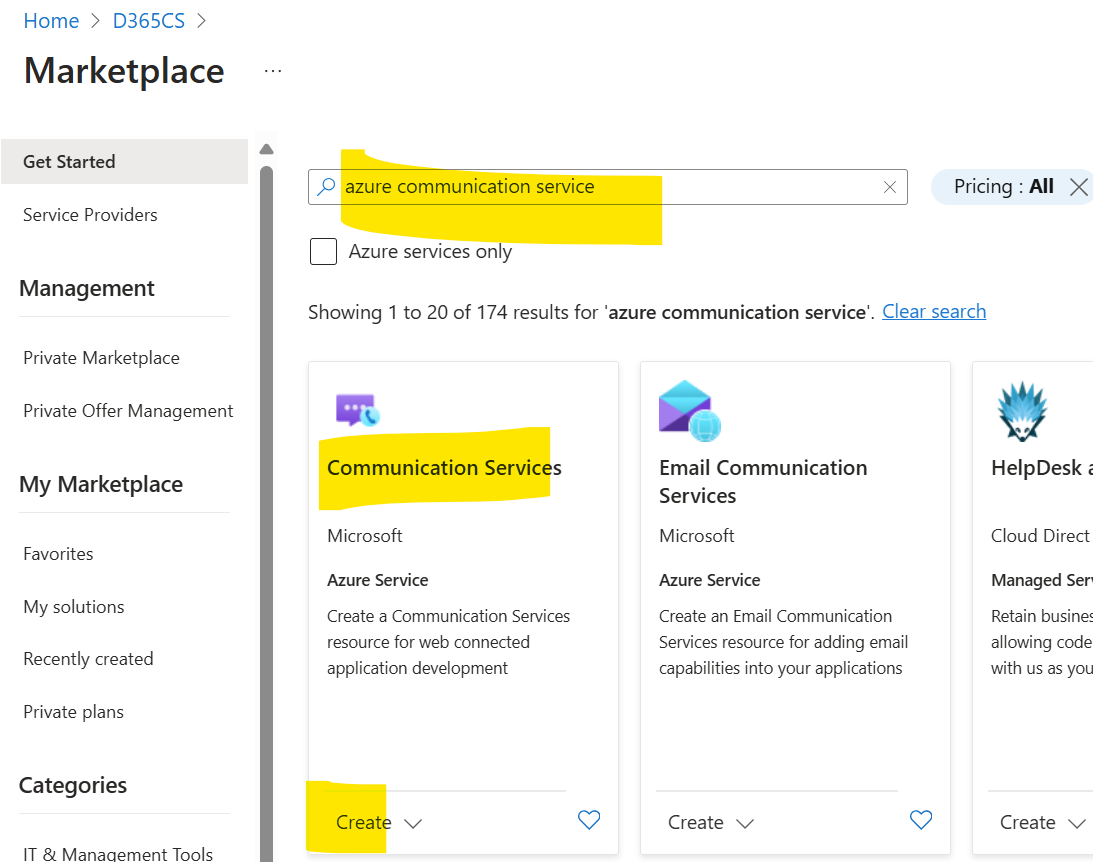This screenshot has height=862, width=1093.
Task: Favorite Email Communication Services with heart icon
Action: tap(921, 820)
